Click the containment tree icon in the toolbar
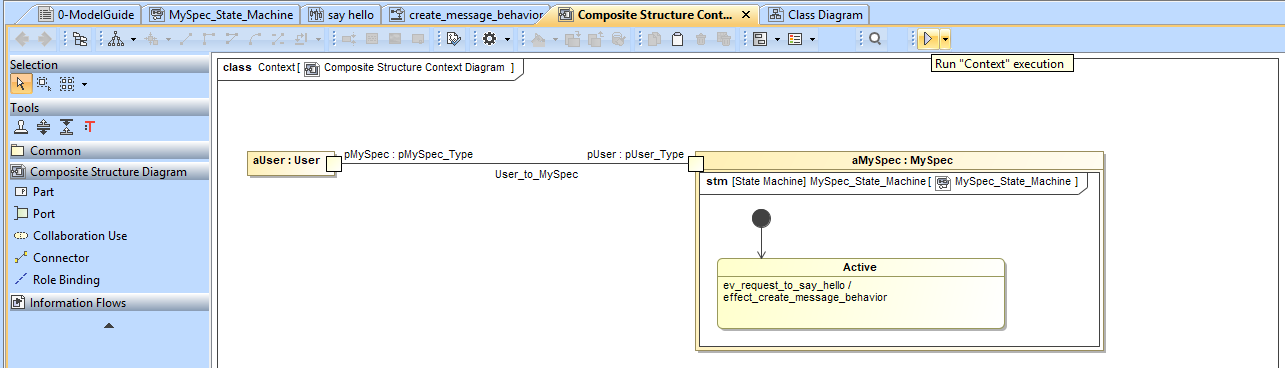This screenshot has height=368, width=1285. (80, 39)
